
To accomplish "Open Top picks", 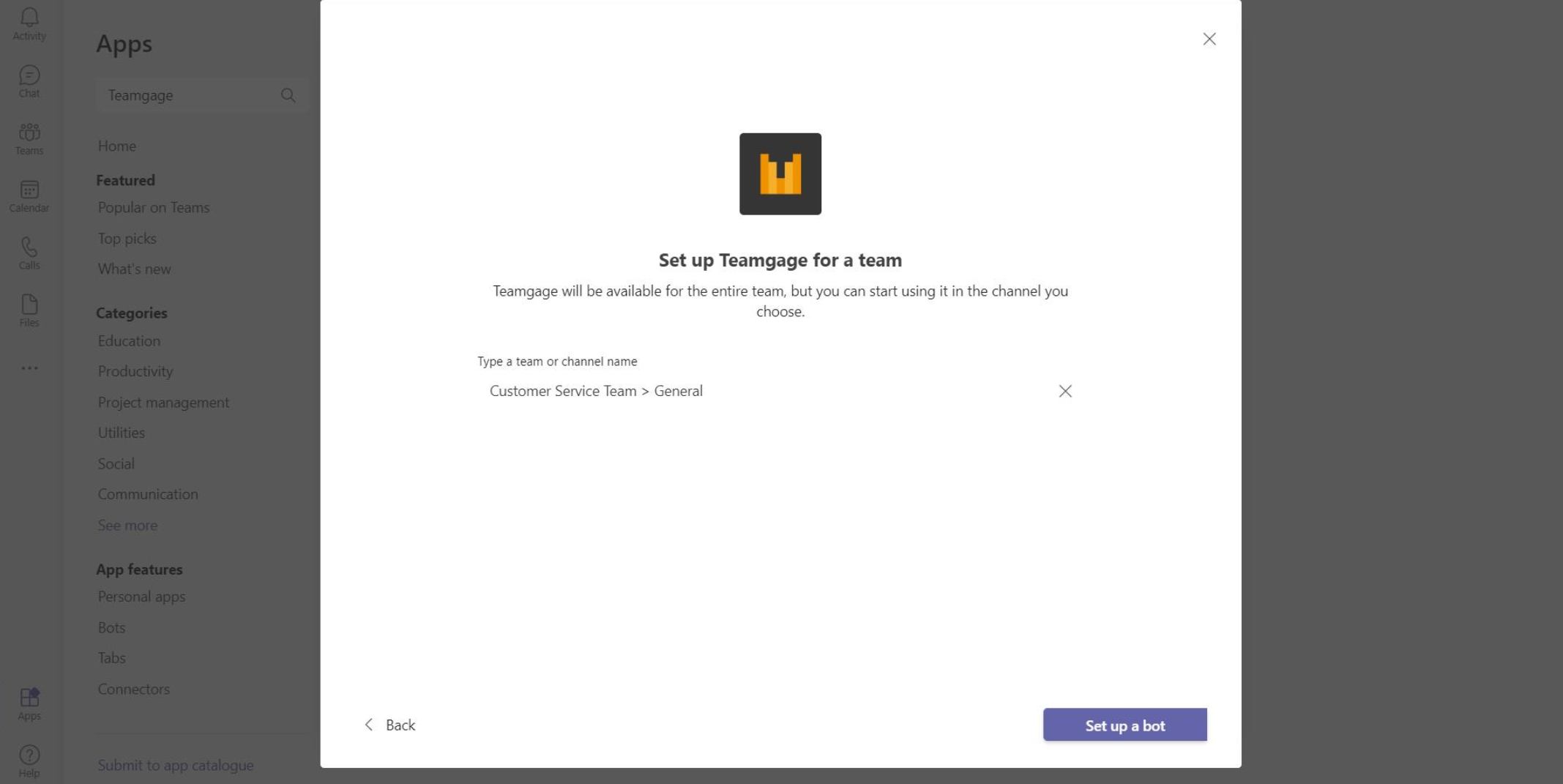I will coord(127,238).
